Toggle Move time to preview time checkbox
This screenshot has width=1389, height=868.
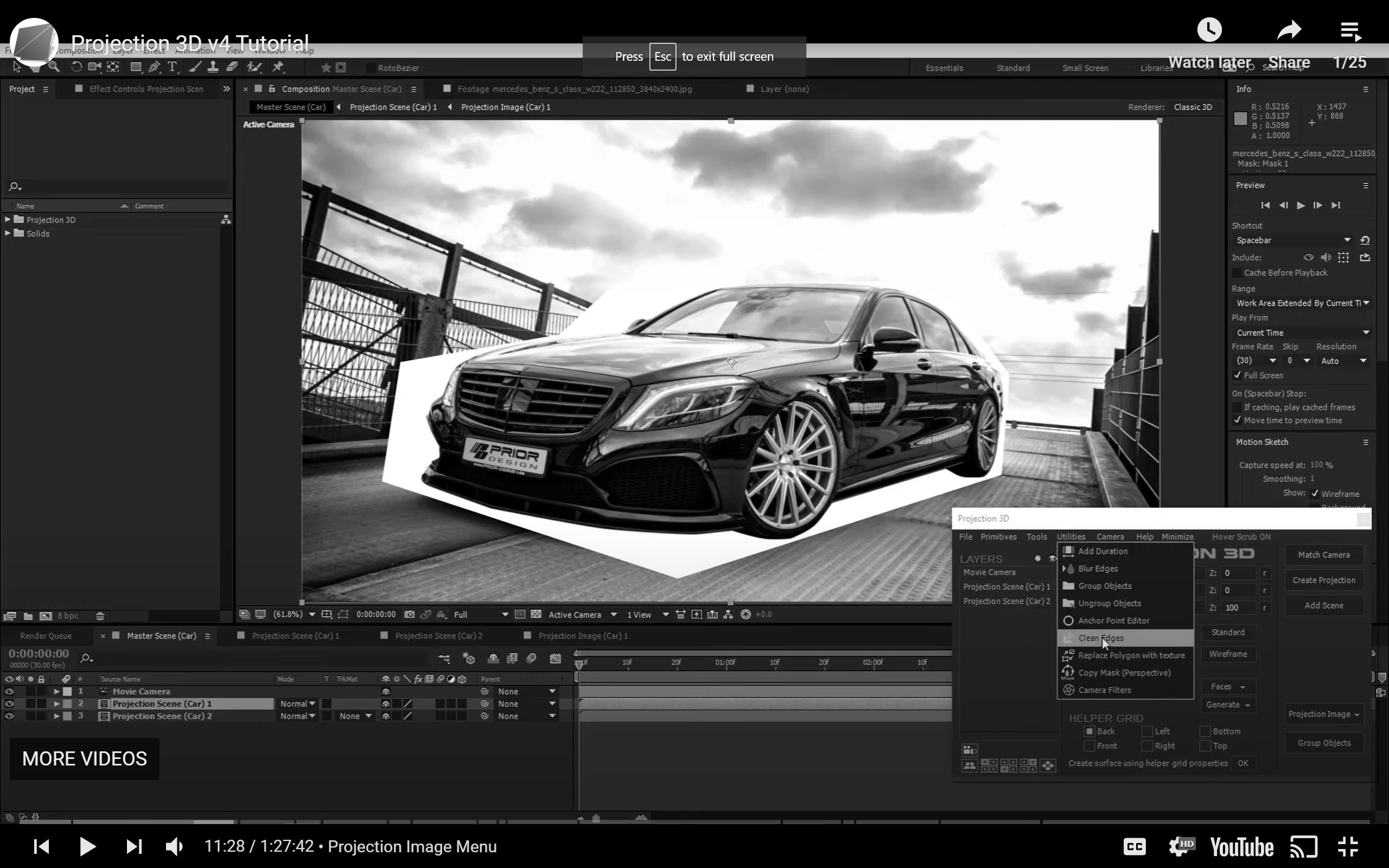(1238, 420)
